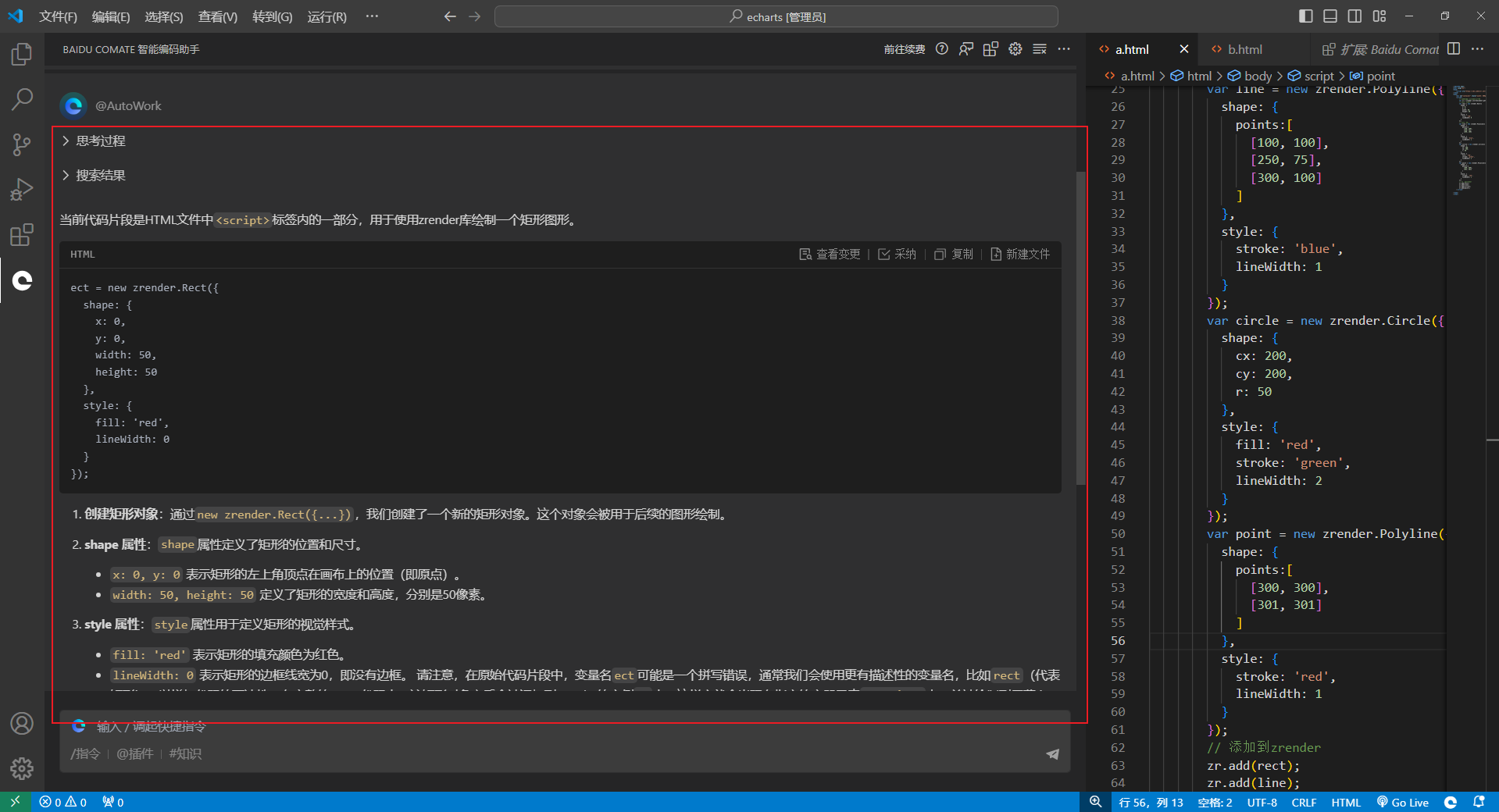Go back with navigation arrow
This screenshot has width=1499, height=812.
click(450, 16)
